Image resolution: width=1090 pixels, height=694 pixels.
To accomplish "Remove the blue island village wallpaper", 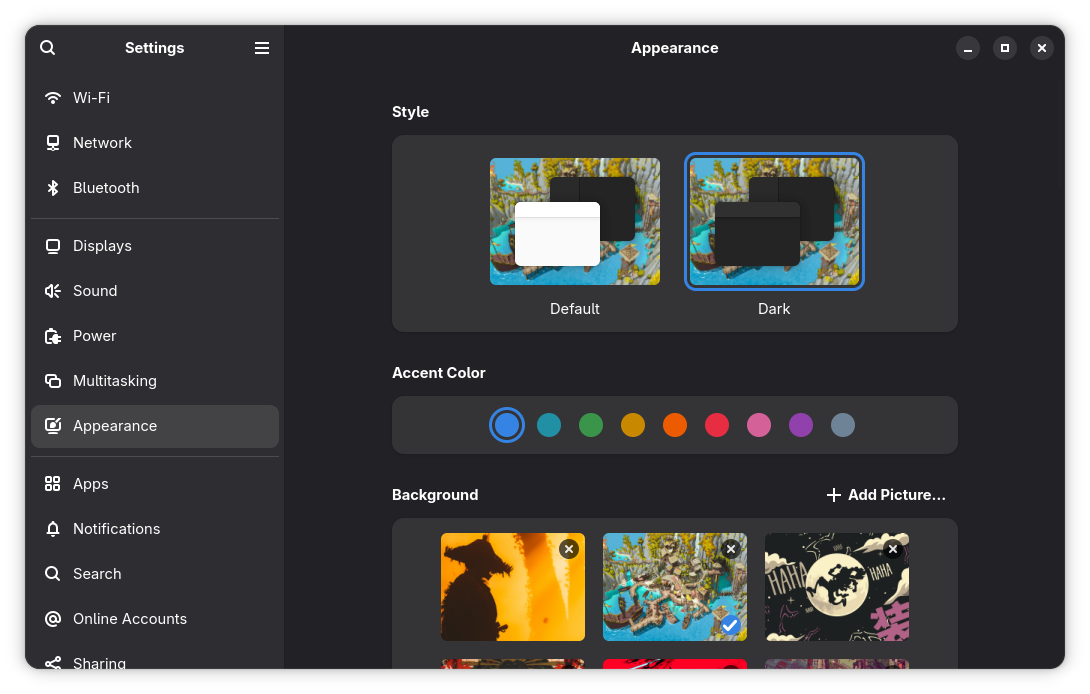I will [731, 549].
